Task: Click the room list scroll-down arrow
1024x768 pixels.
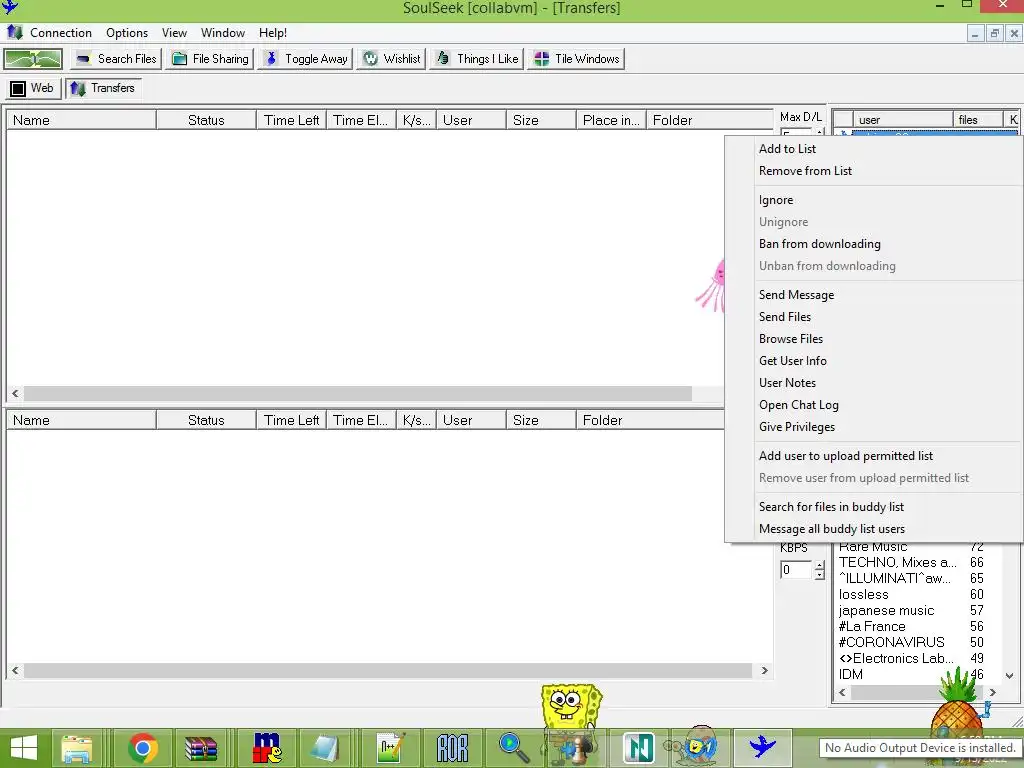Action: [x=1010, y=676]
